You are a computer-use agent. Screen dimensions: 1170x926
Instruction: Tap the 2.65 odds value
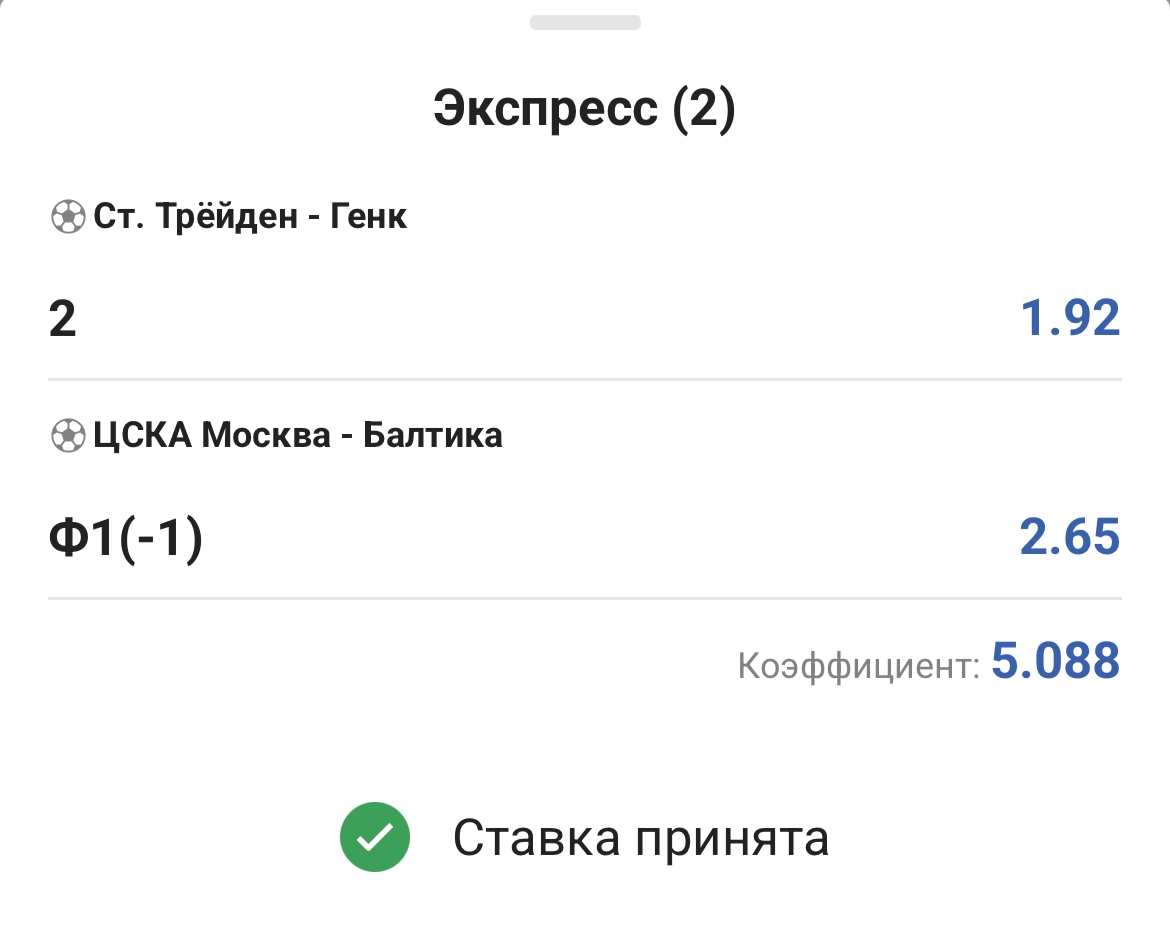pos(1069,539)
